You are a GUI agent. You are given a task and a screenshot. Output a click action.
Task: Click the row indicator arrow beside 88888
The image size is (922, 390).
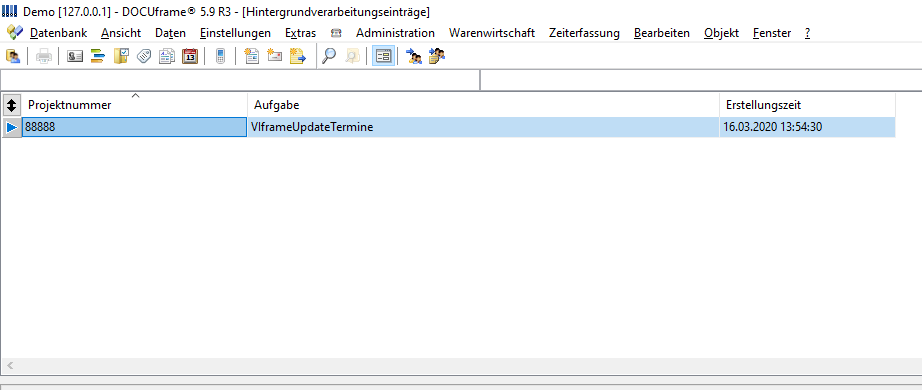(12, 127)
